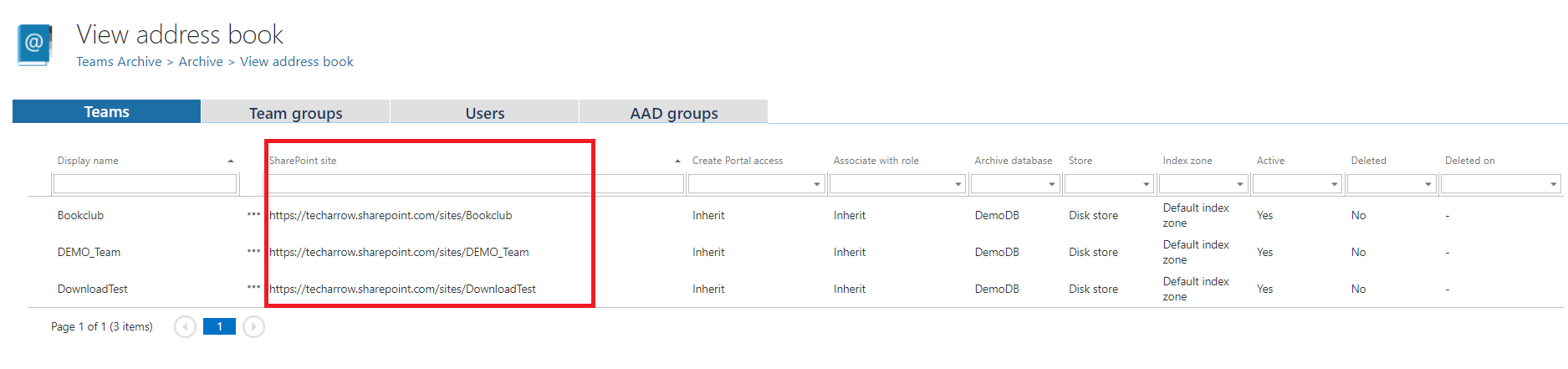Viewport: 1568px width, 369px height.
Task: Expand the Create Portal access filter dropdown
Action: tap(816, 184)
